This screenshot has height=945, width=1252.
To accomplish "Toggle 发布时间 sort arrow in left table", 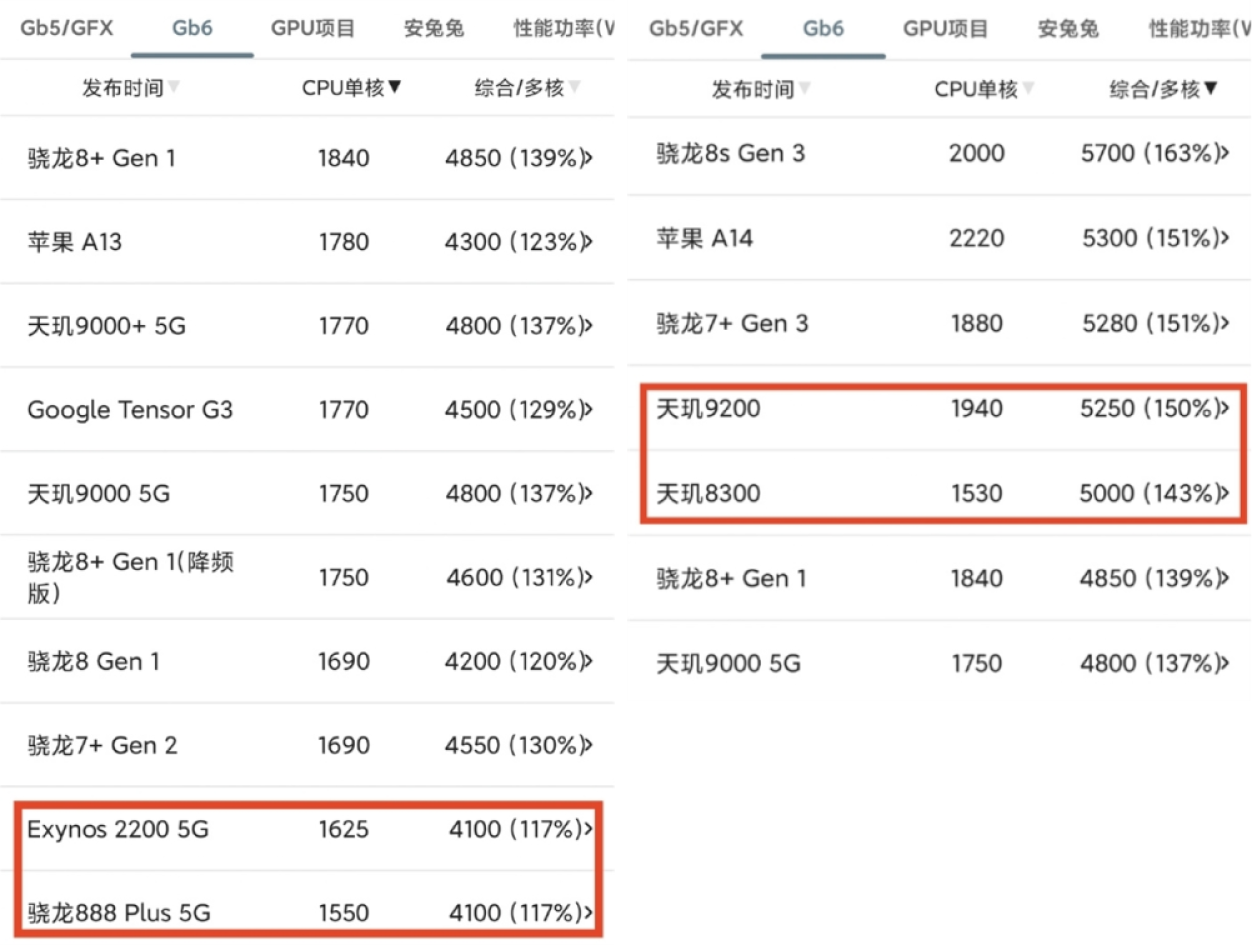I will pos(174,88).
